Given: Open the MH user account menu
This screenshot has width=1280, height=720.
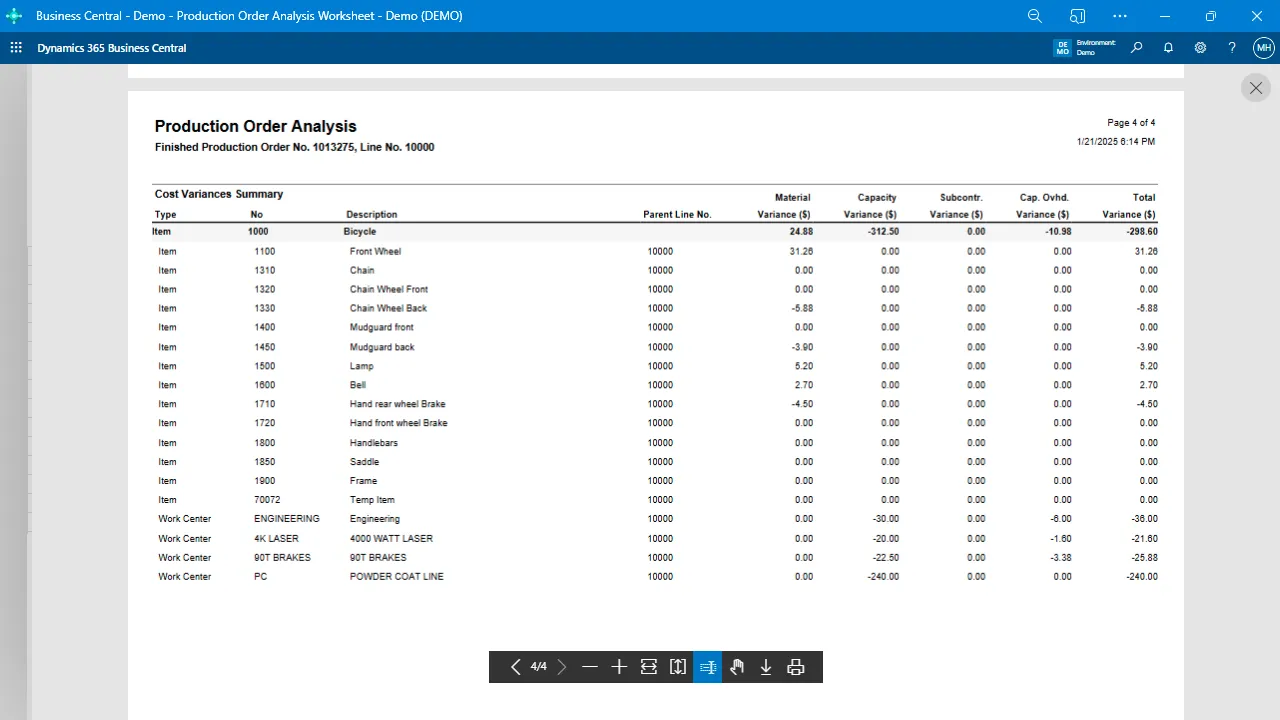Looking at the screenshot, I should click(1264, 48).
